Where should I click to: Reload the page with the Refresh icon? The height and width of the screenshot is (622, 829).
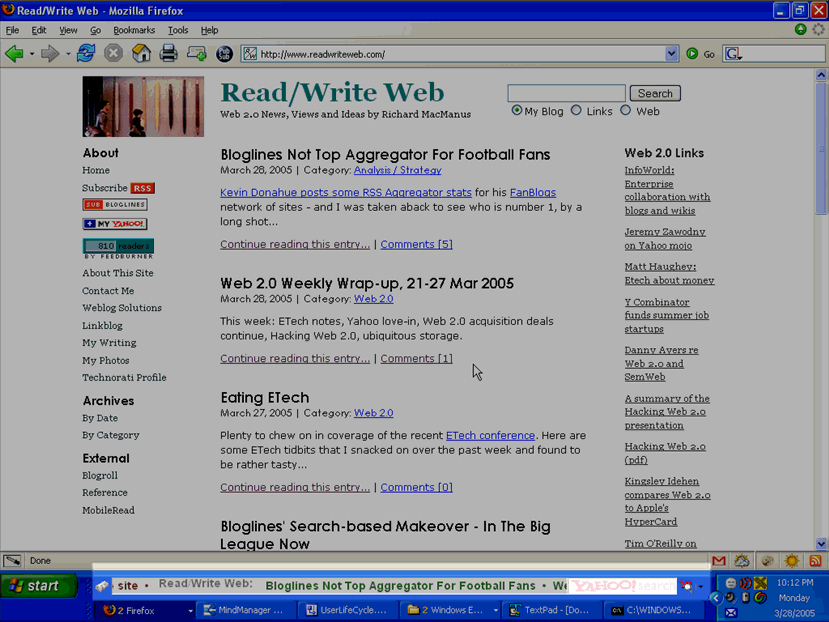(x=86, y=53)
